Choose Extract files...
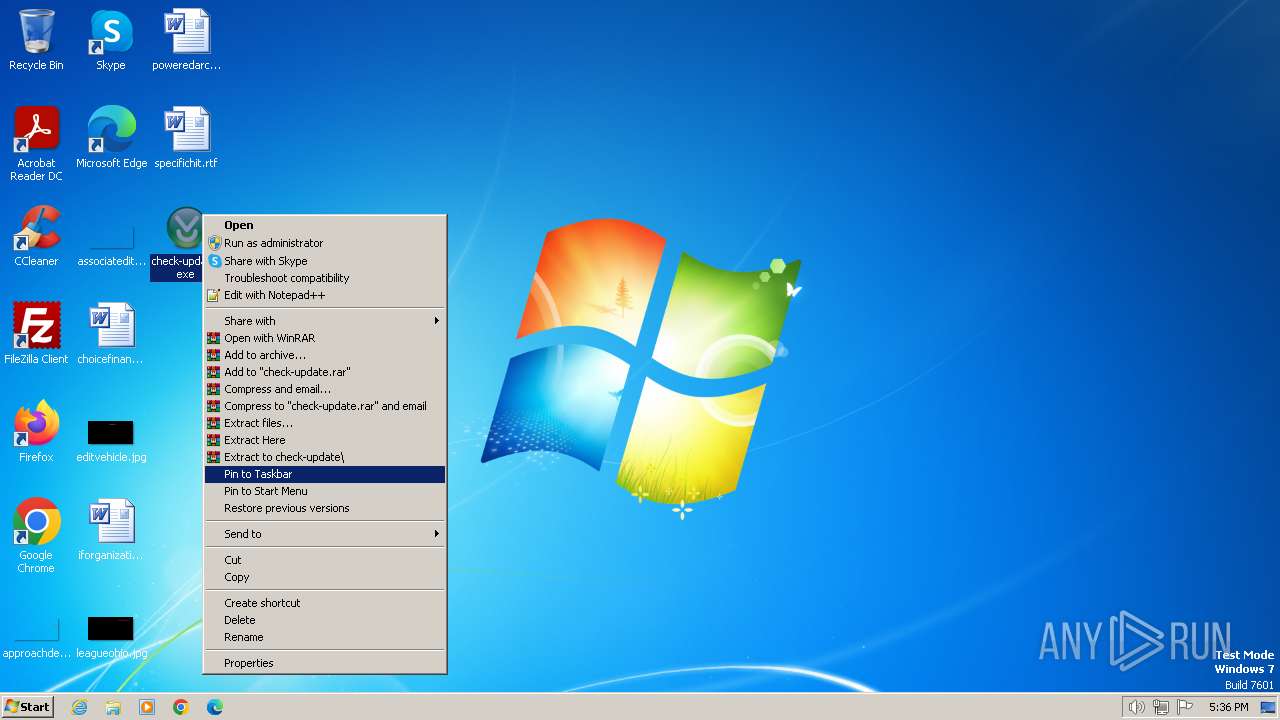This screenshot has width=1280, height=720. click(x=325, y=423)
